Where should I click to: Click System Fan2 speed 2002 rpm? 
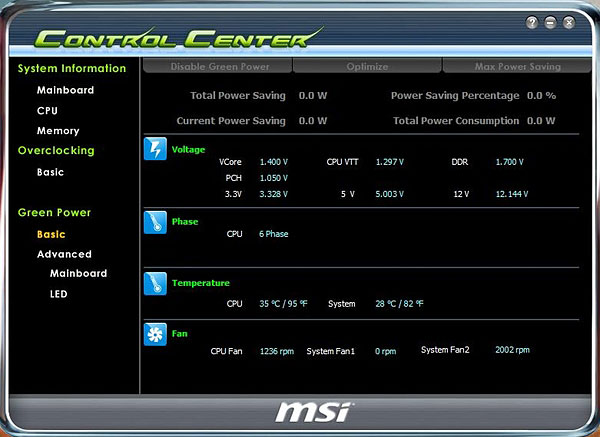[512, 350]
